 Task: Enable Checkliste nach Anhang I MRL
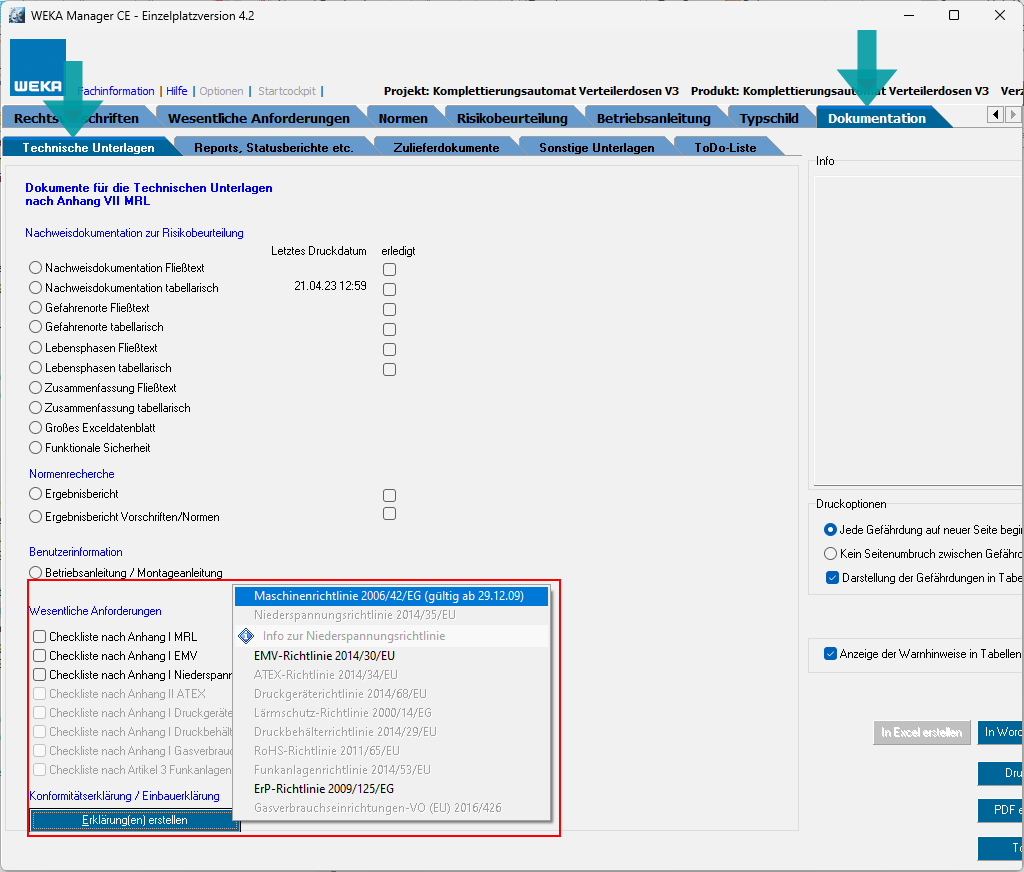[39, 637]
